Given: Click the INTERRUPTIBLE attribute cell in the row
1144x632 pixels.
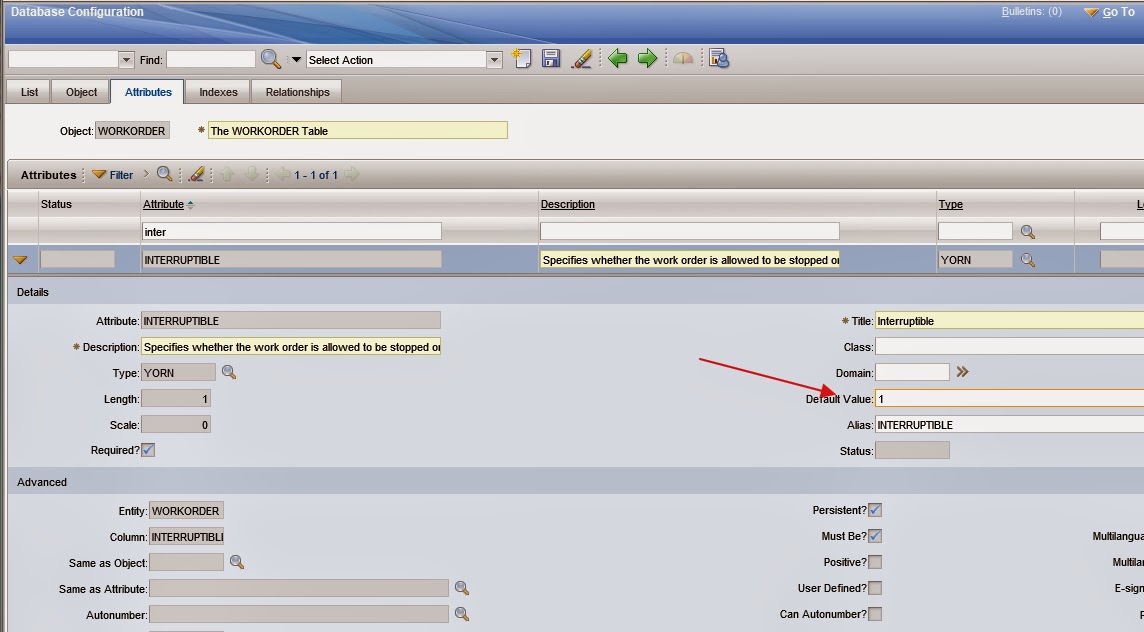Looking at the screenshot, I should click(291, 260).
